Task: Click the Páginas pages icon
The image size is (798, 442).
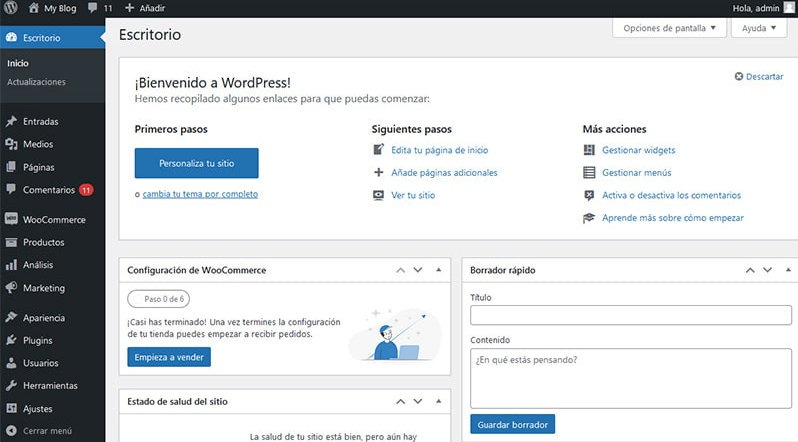Action: 11,167
